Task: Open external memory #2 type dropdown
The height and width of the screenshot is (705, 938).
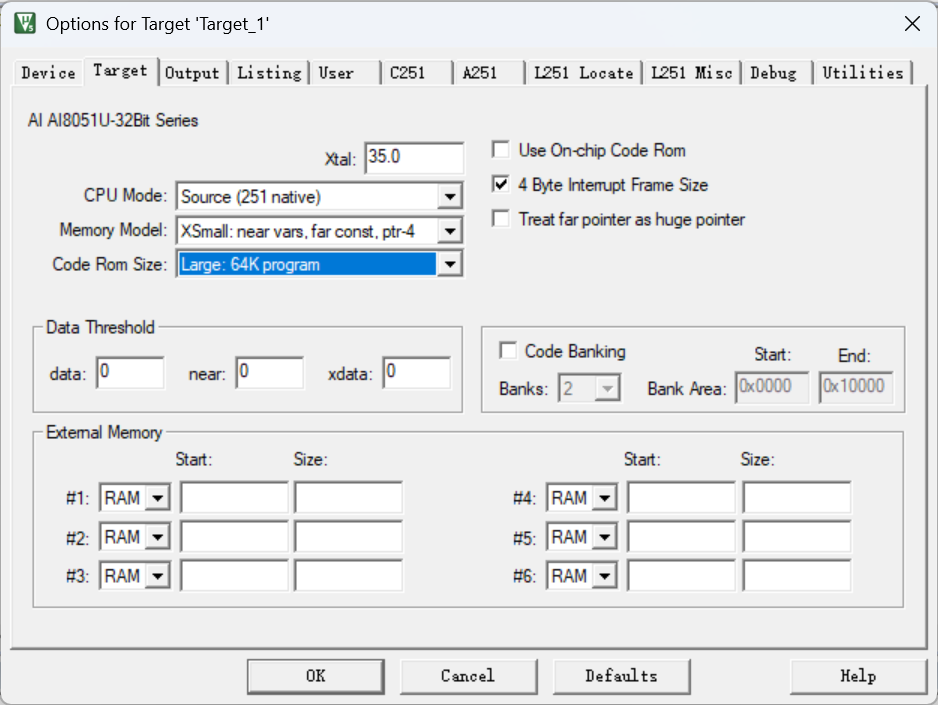Action: 158,536
